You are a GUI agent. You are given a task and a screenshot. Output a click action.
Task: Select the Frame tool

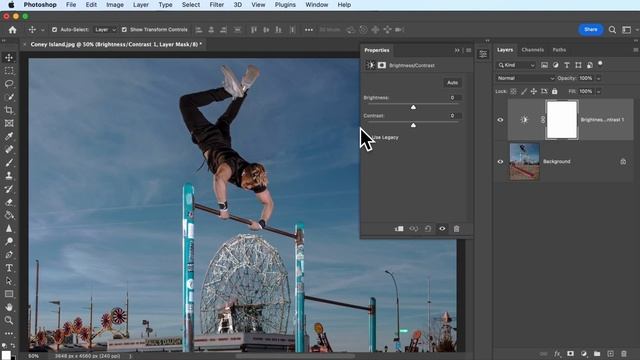tap(9, 123)
